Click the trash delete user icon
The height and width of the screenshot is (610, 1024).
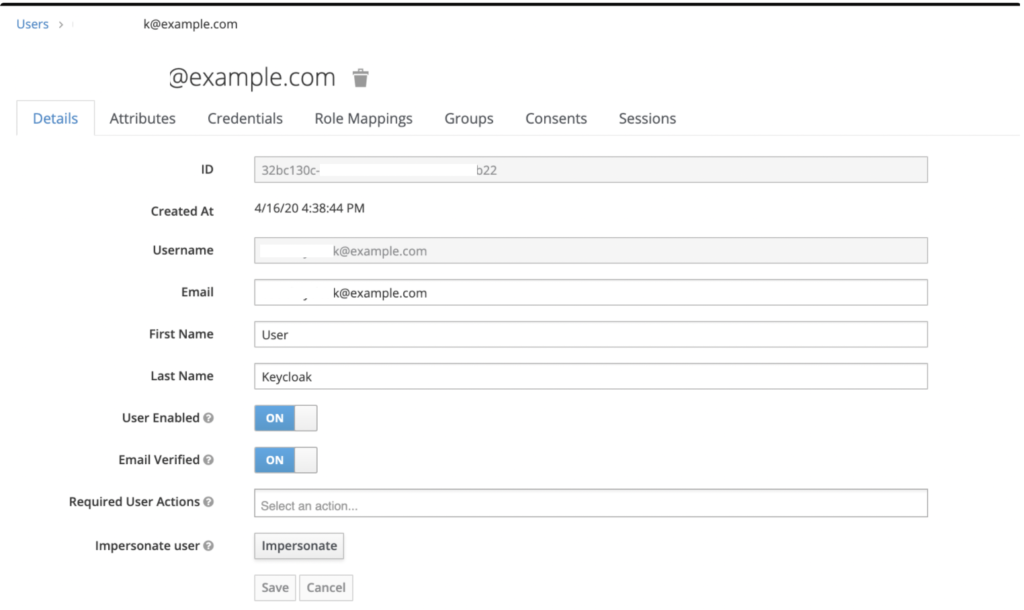click(361, 78)
